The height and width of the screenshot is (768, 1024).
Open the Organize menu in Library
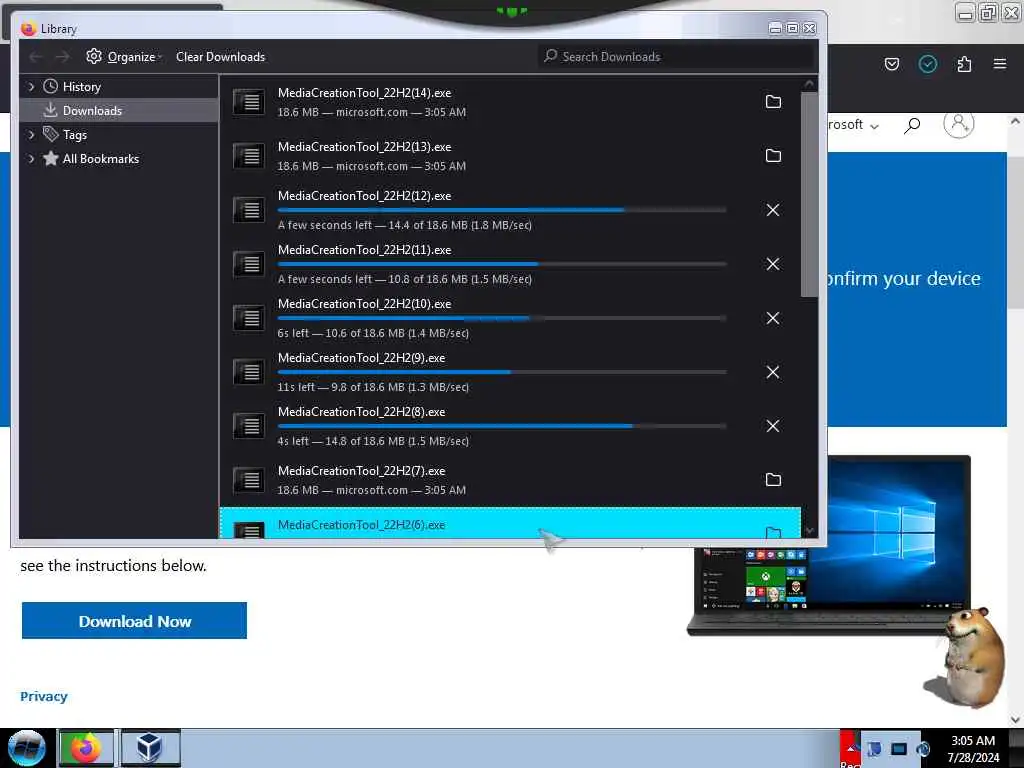[x=123, y=57]
